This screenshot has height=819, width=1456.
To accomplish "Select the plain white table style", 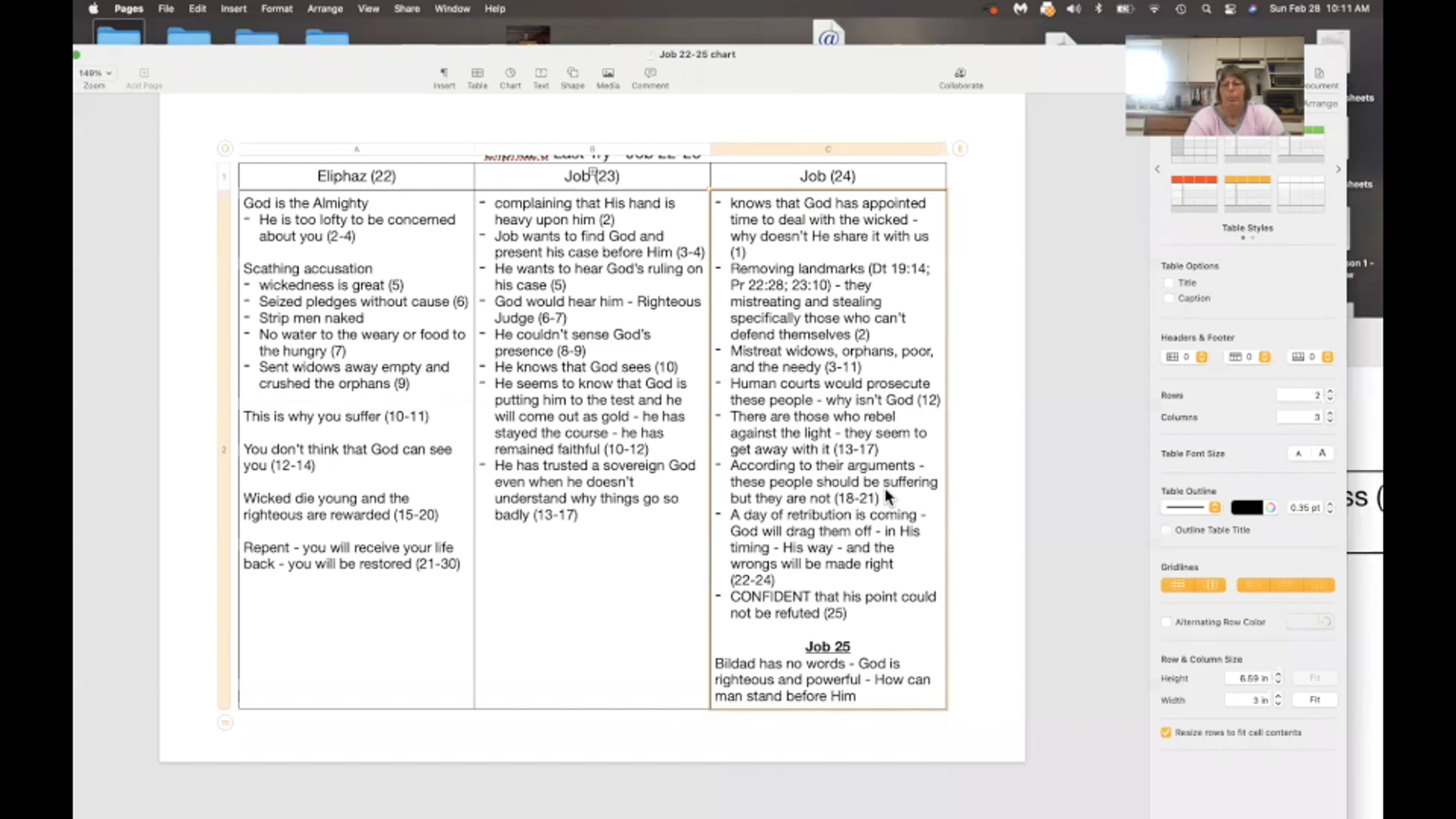I will tap(1301, 194).
